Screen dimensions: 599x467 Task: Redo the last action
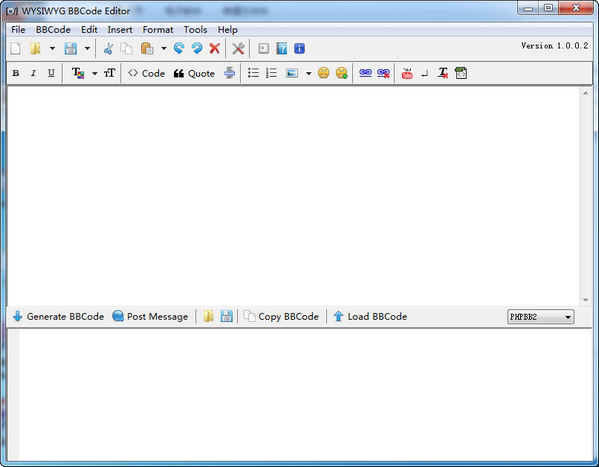[x=197, y=49]
